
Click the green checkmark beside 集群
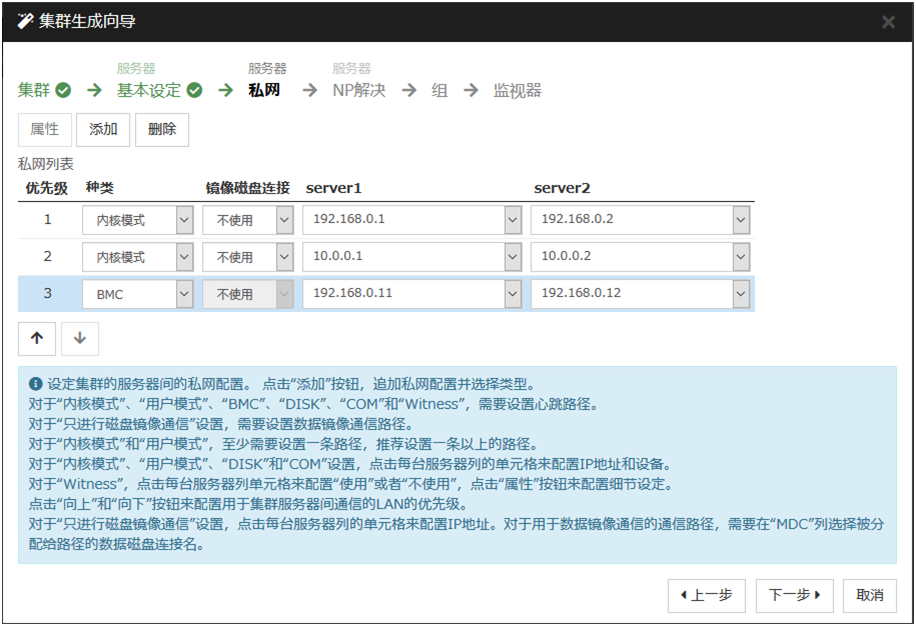(x=63, y=91)
